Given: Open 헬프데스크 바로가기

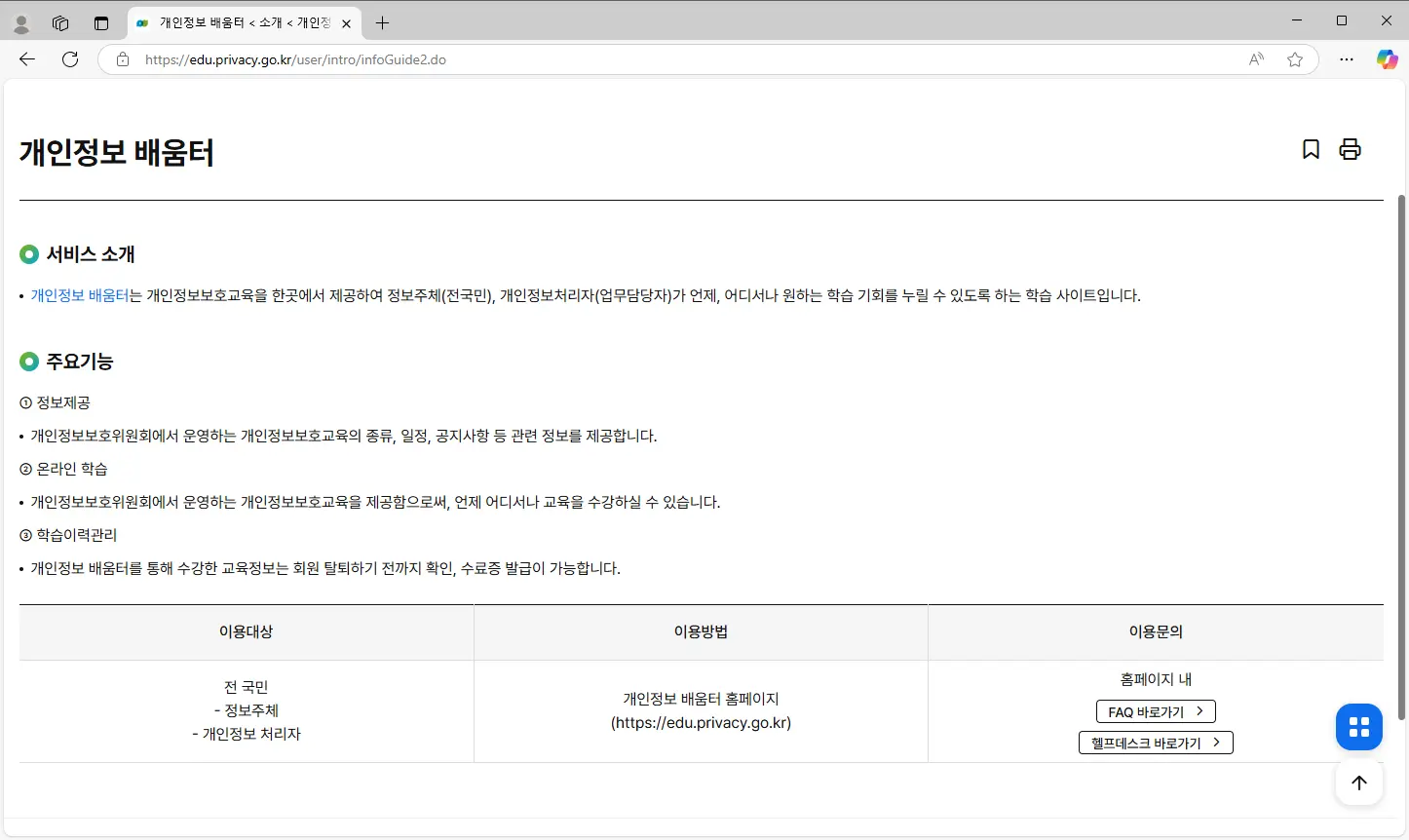Looking at the screenshot, I should pyautogui.click(x=1156, y=742).
